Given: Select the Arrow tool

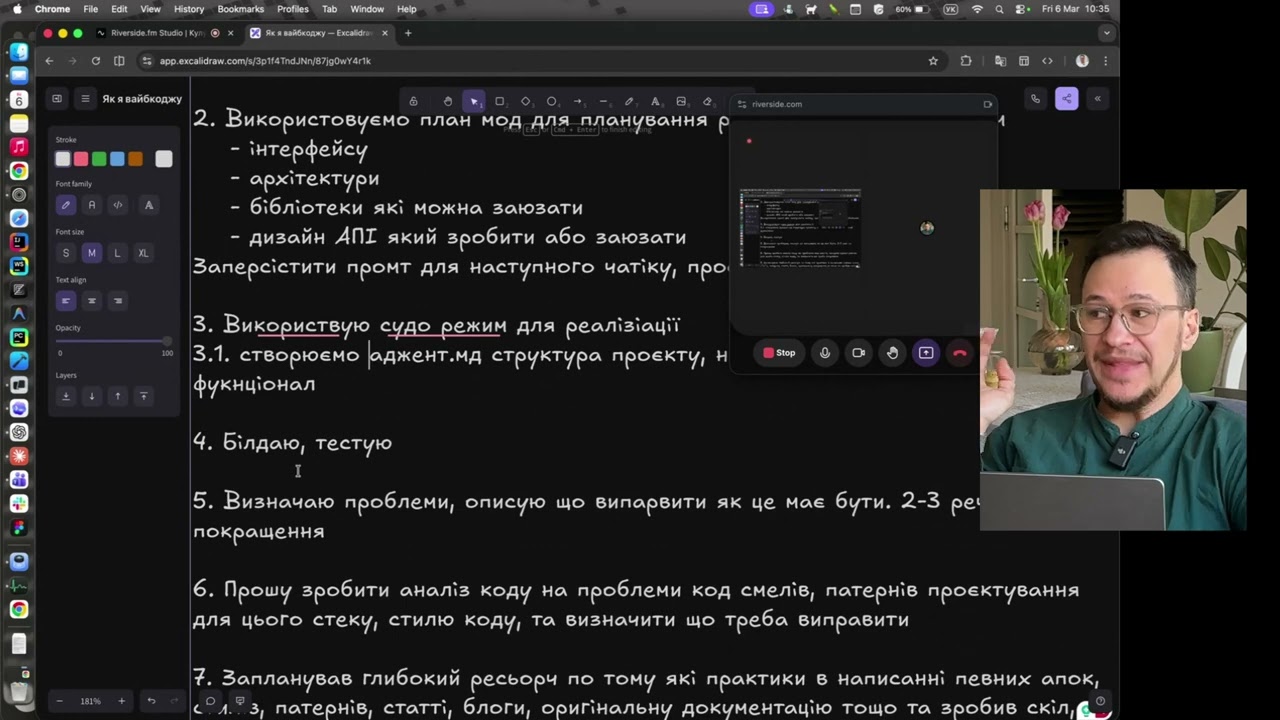Looking at the screenshot, I should (x=577, y=101).
